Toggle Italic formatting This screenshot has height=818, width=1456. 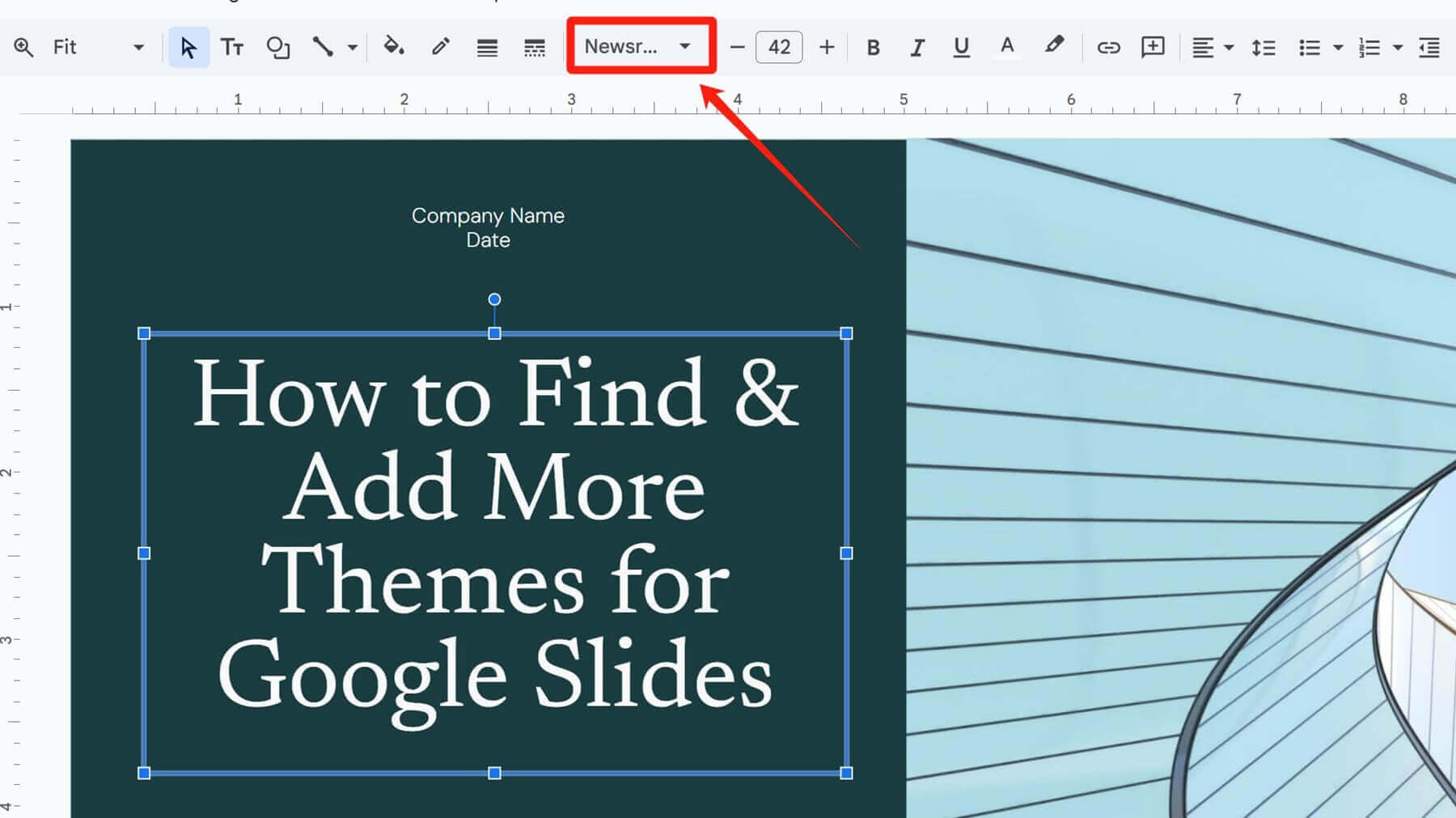pyautogui.click(x=916, y=48)
